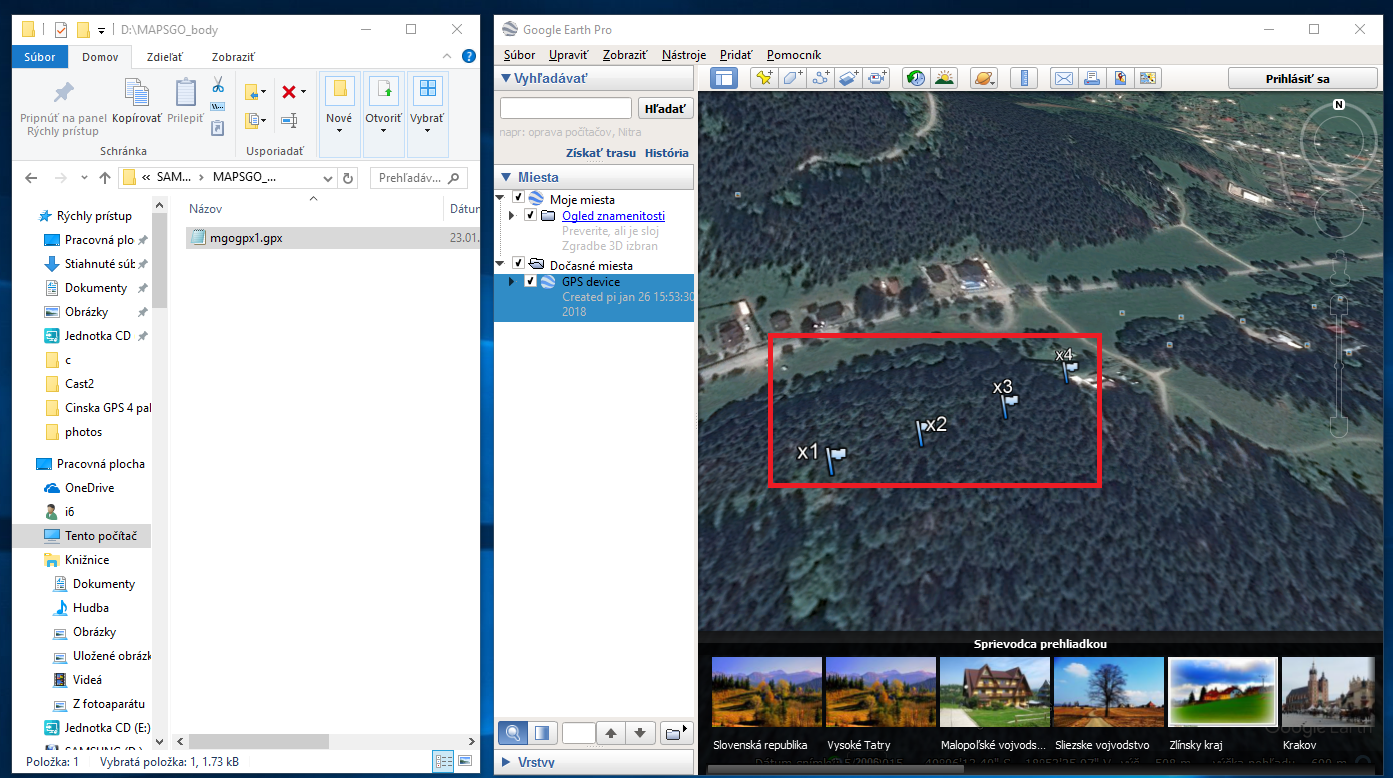Switch to Zdieľať ribbon tab
Screen dimensions: 1393x778
tap(164, 57)
